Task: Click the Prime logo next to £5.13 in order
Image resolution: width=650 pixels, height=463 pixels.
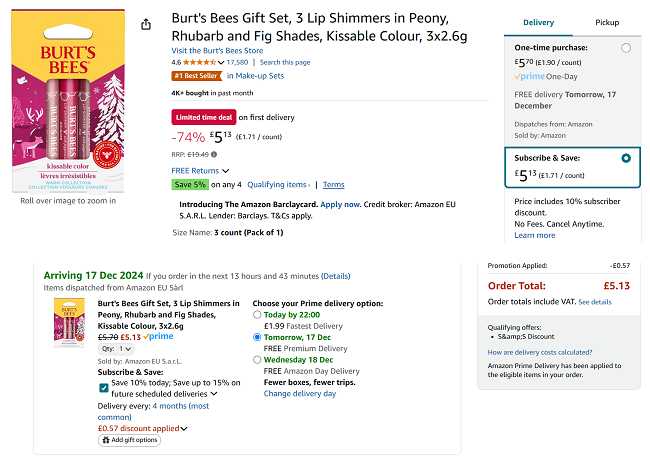Action: point(159,337)
